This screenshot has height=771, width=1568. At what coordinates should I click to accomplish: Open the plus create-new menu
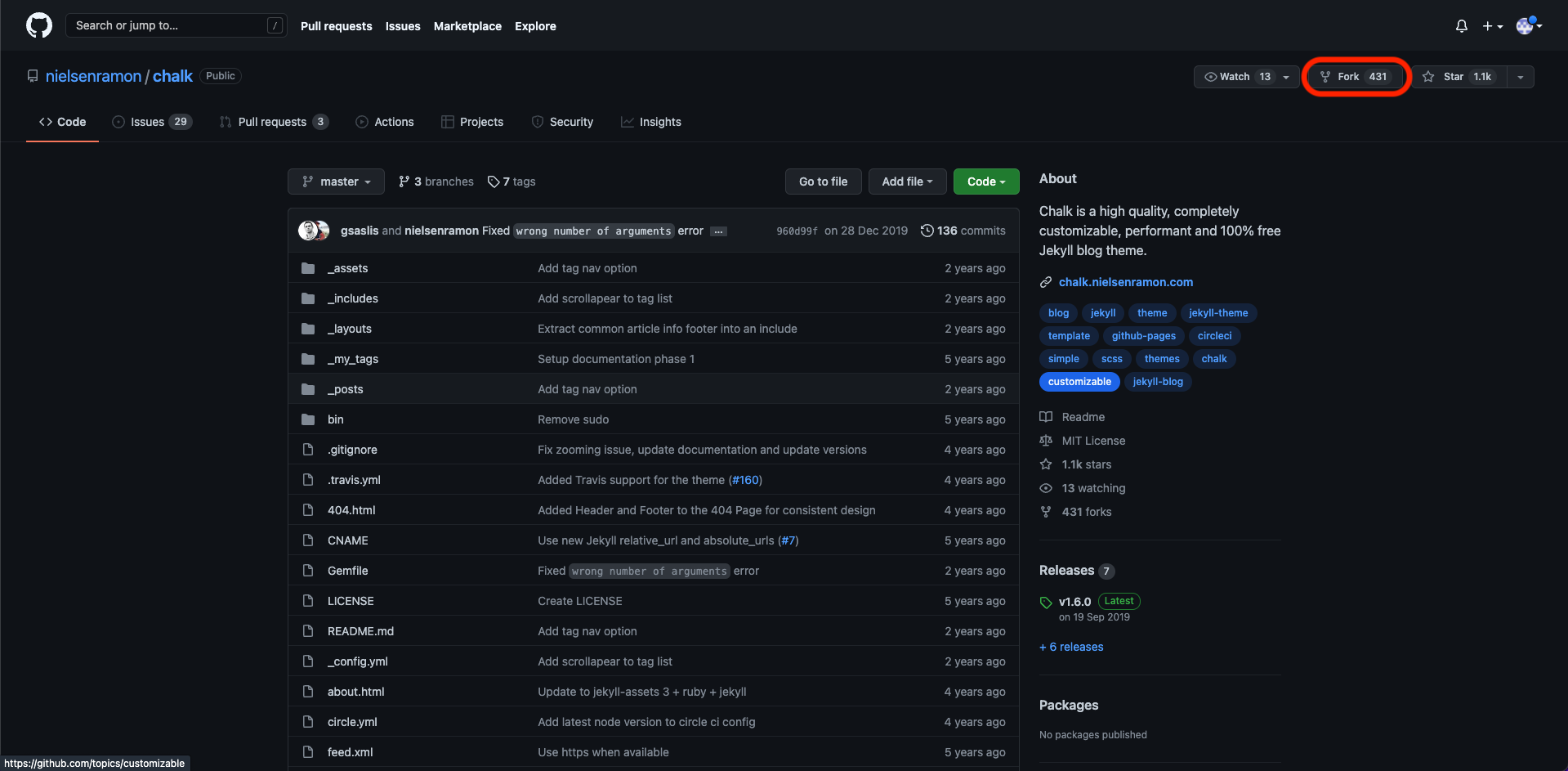1493,26
